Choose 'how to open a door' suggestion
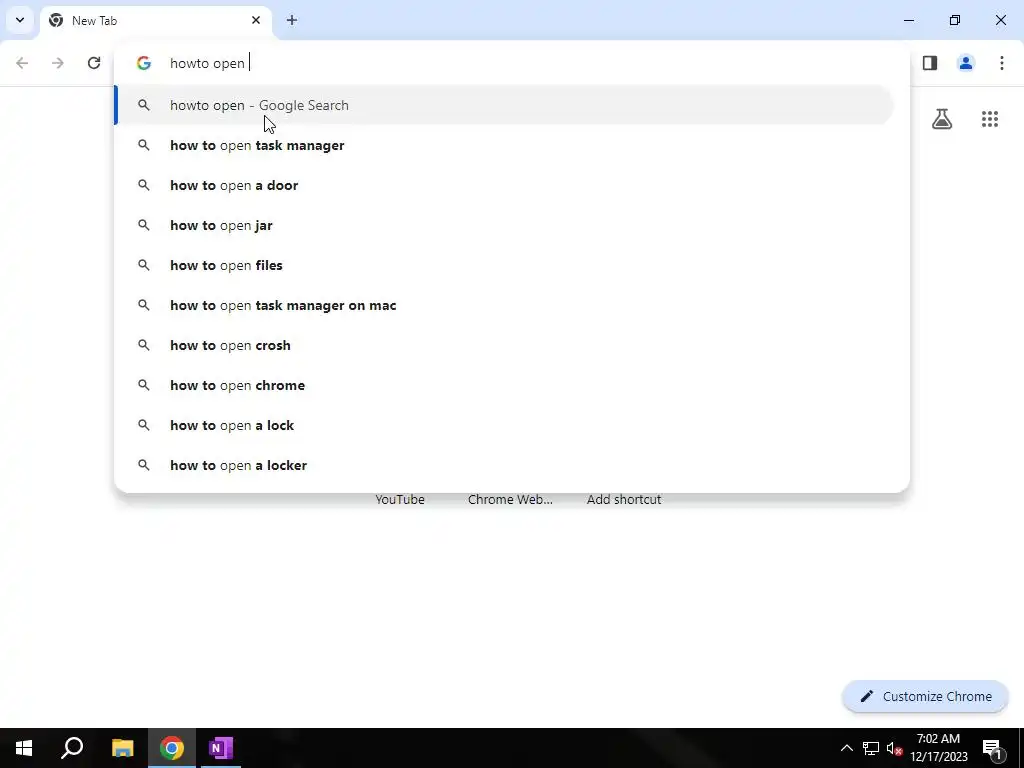 pyautogui.click(x=504, y=185)
